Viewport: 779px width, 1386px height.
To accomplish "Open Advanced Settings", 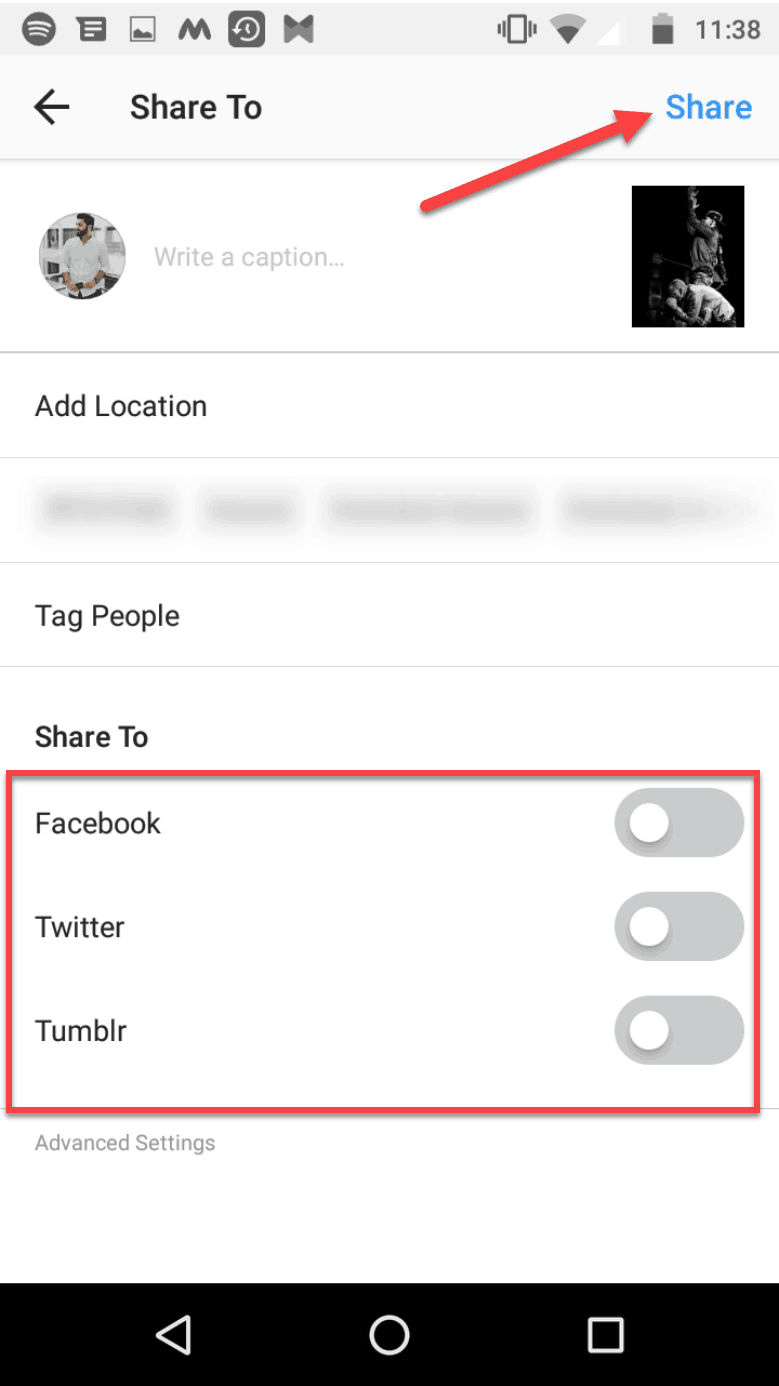I will tap(125, 1142).
